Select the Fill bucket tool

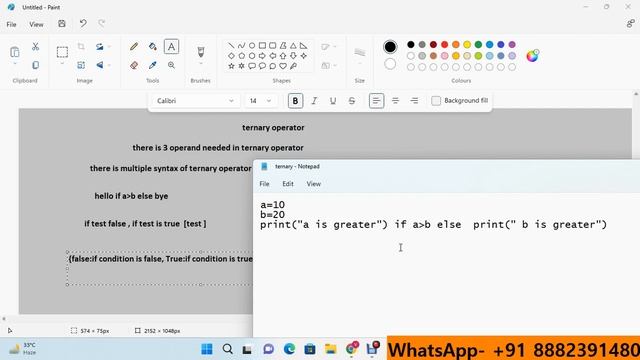[153, 47]
